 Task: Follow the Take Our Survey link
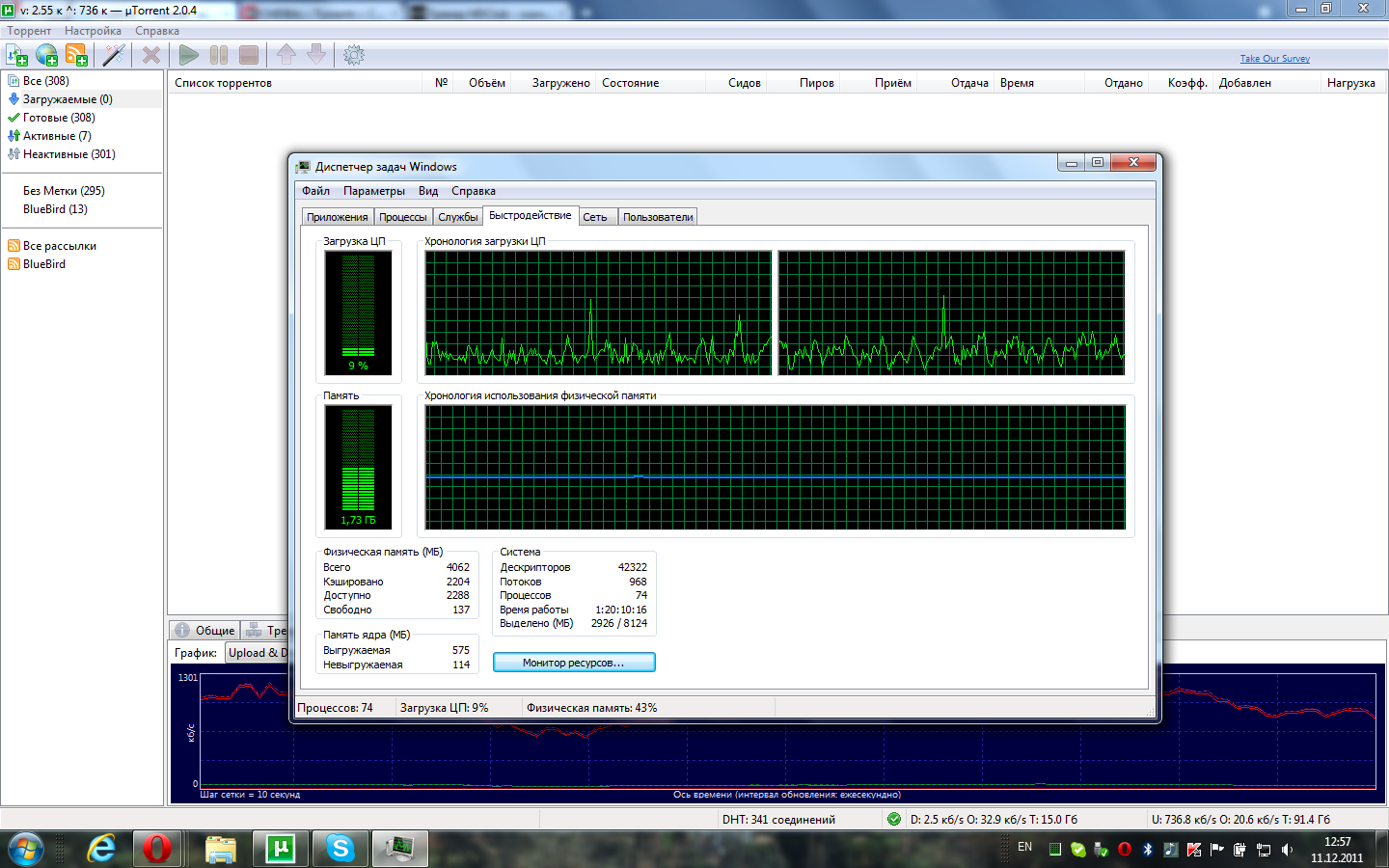pos(1275,59)
